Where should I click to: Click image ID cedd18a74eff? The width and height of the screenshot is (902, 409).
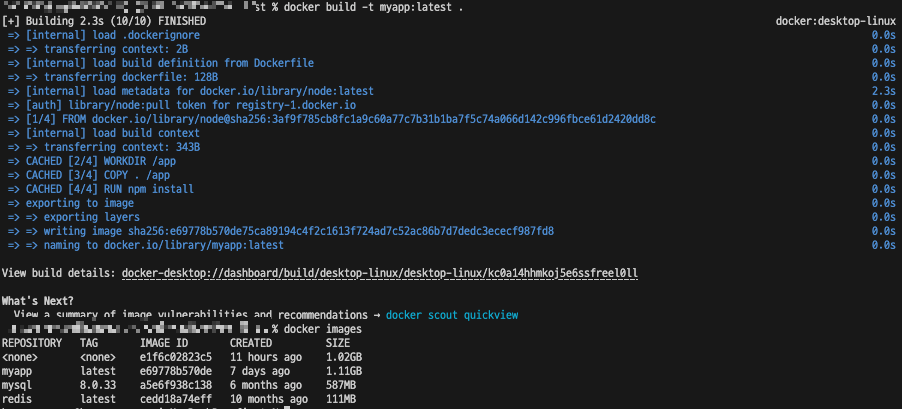(176, 399)
